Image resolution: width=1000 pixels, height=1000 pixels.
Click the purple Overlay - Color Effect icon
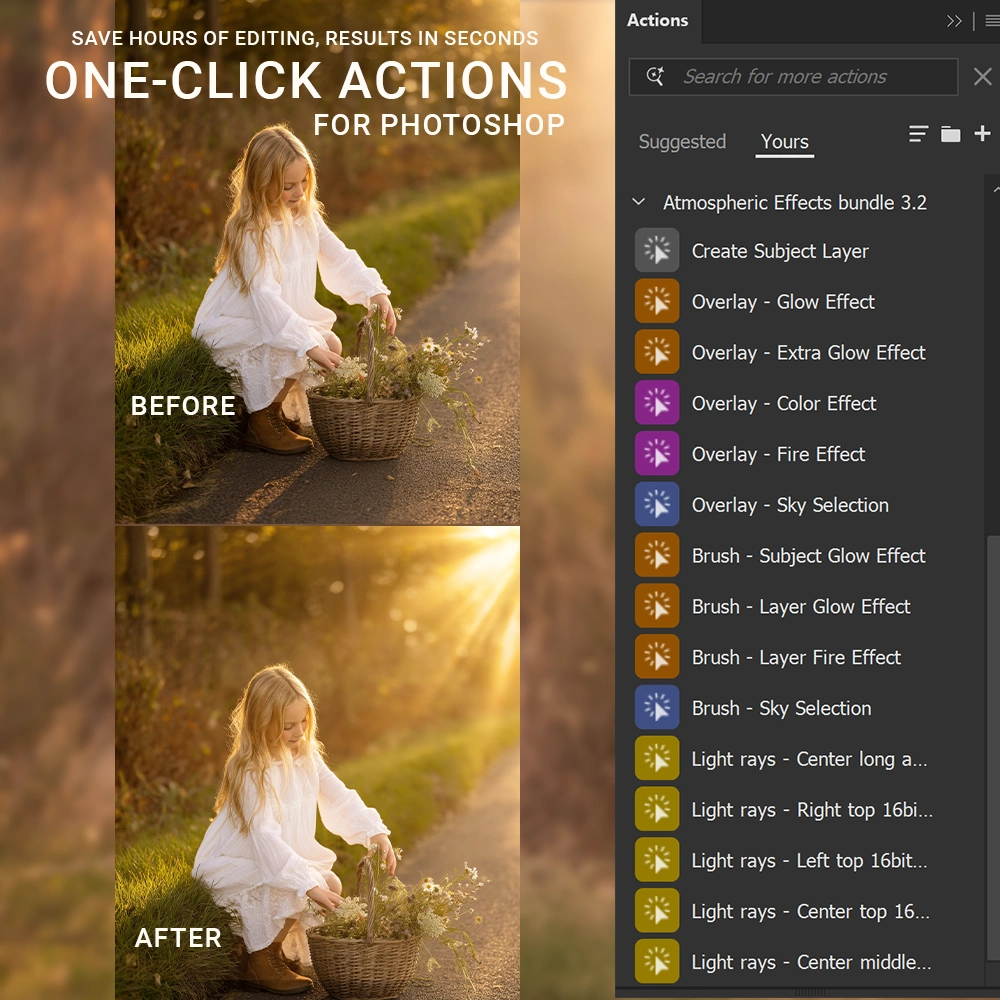tap(657, 403)
